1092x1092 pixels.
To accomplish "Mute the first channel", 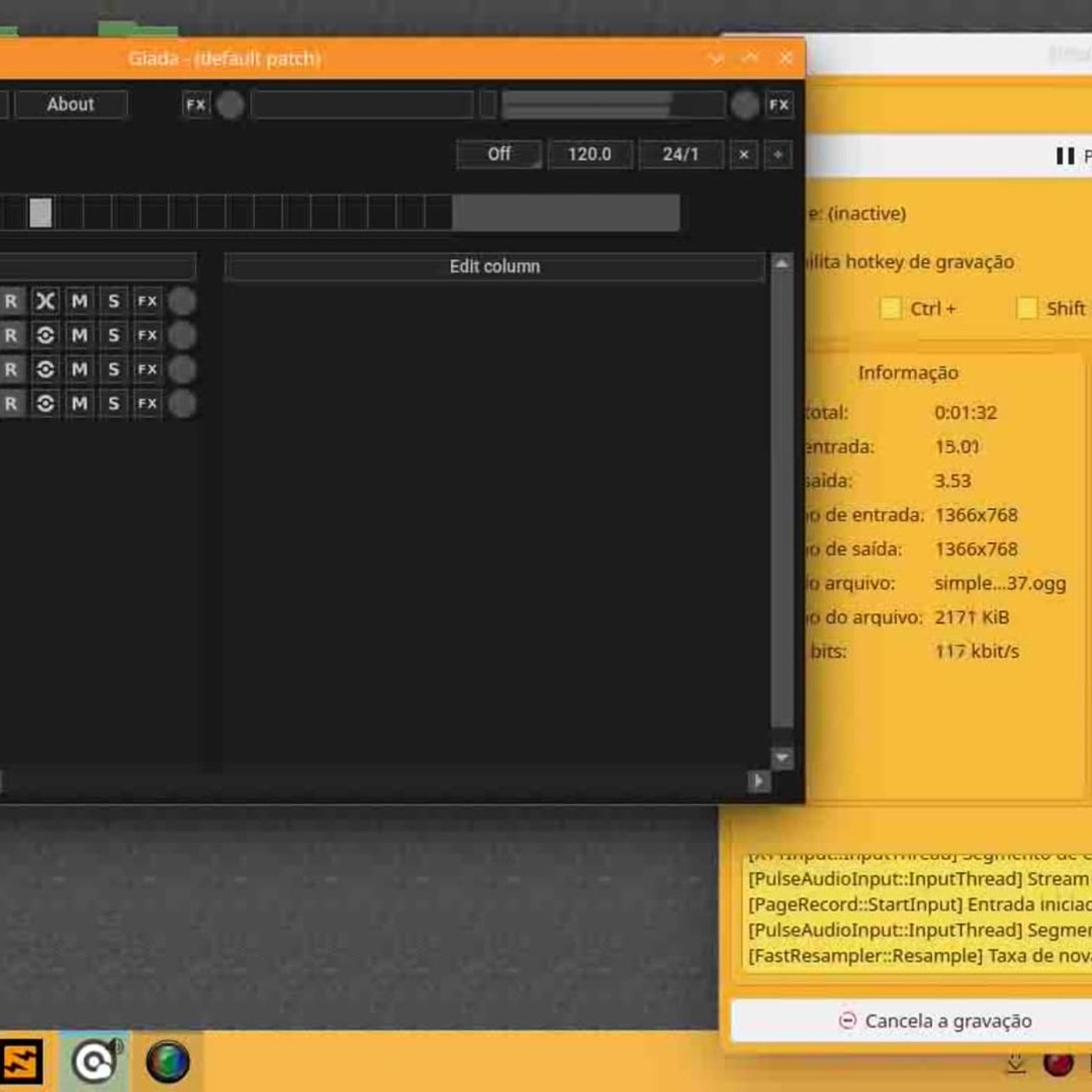I will 80,301.
